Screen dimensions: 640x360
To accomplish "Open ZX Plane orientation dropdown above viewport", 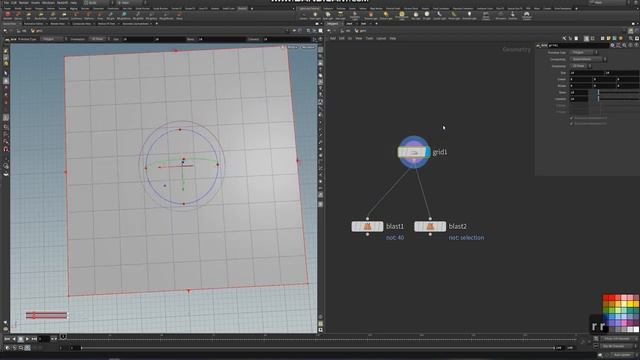I will coord(98,39).
